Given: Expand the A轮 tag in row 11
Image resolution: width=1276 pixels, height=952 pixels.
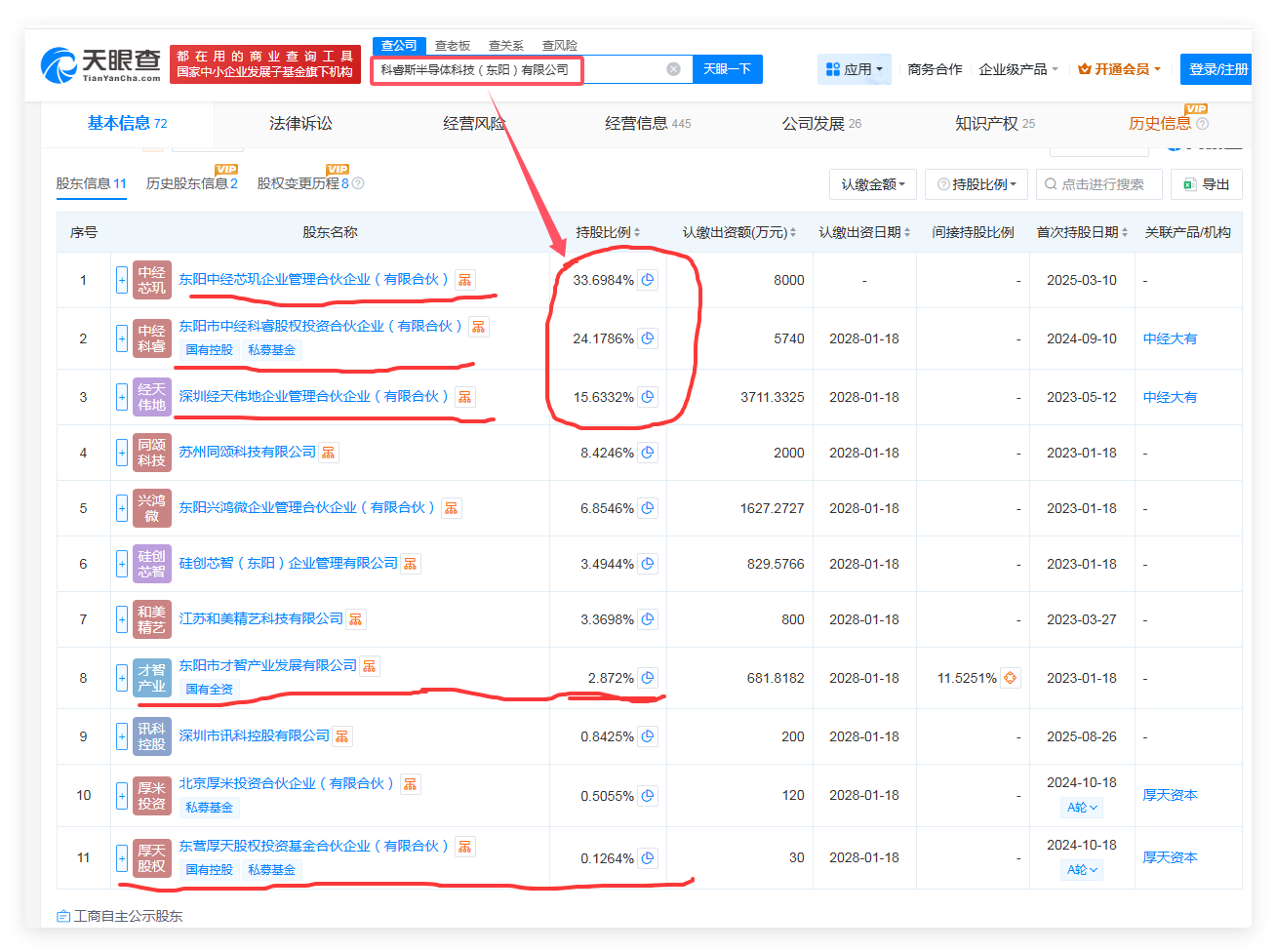Looking at the screenshot, I should click(x=1082, y=870).
